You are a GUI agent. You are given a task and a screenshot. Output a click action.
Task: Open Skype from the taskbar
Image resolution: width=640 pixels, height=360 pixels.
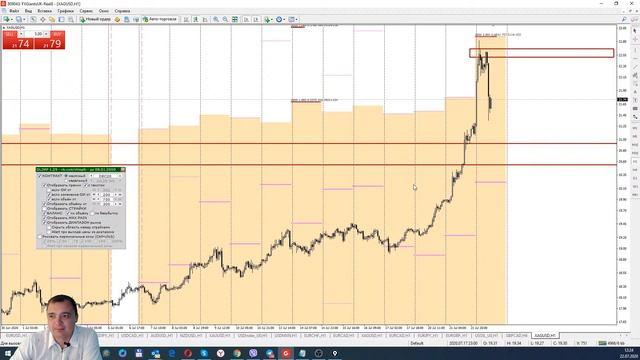click(x=204, y=353)
